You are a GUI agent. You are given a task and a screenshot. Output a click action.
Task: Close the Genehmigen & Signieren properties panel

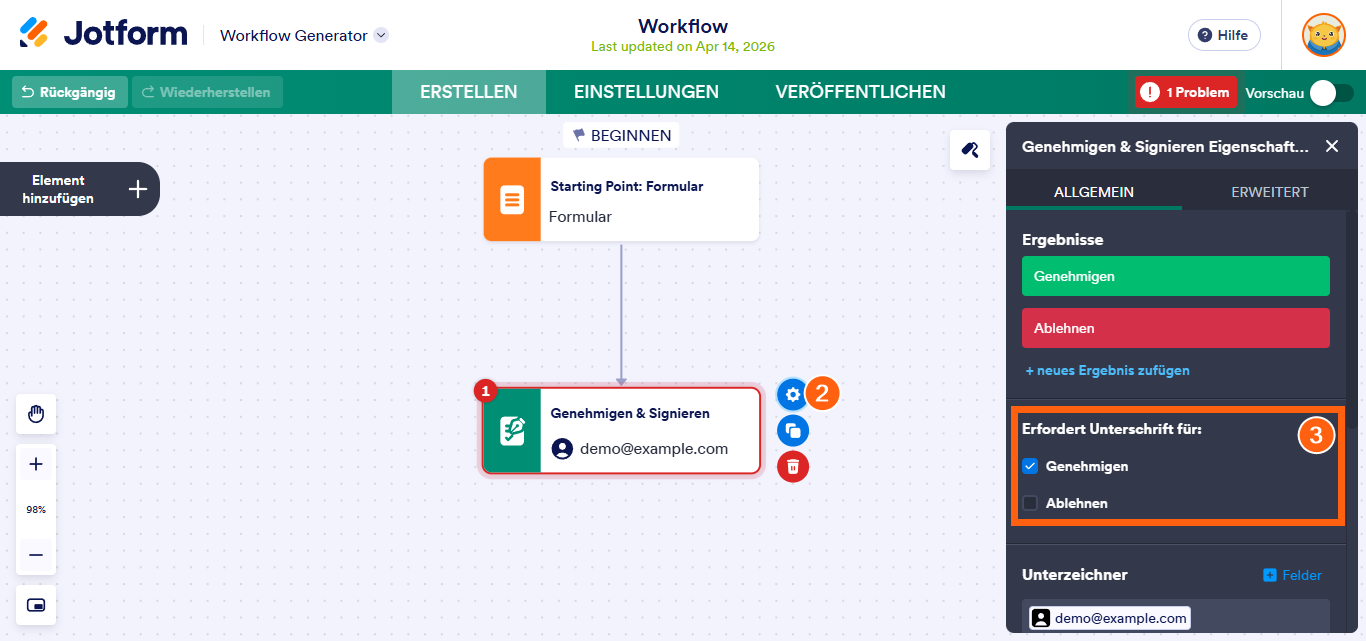tap(1332, 145)
